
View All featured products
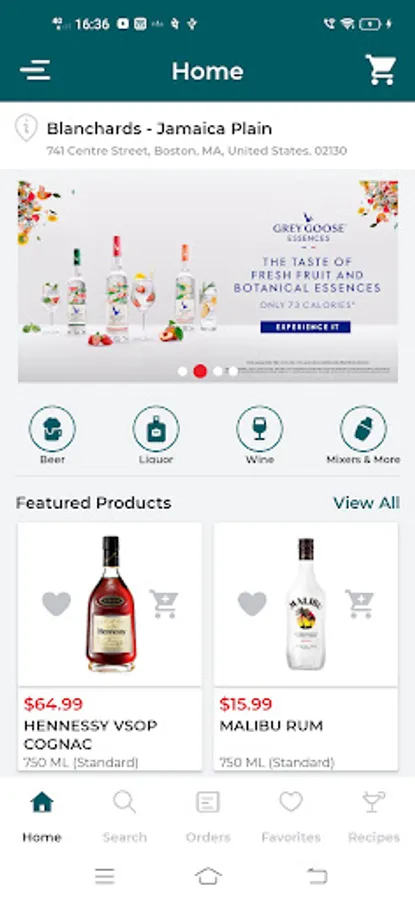[366, 503]
